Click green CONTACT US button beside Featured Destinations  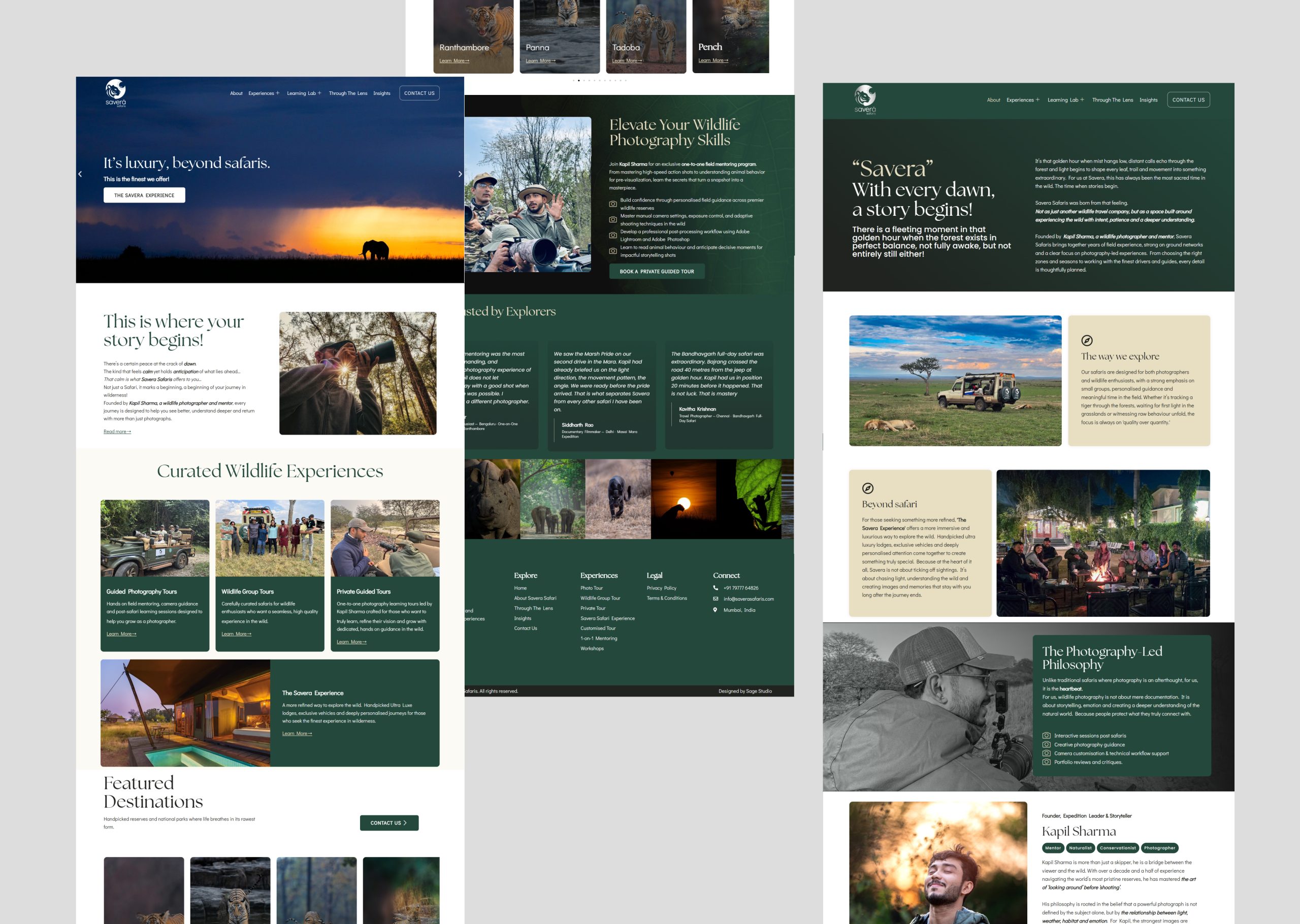pos(389,823)
